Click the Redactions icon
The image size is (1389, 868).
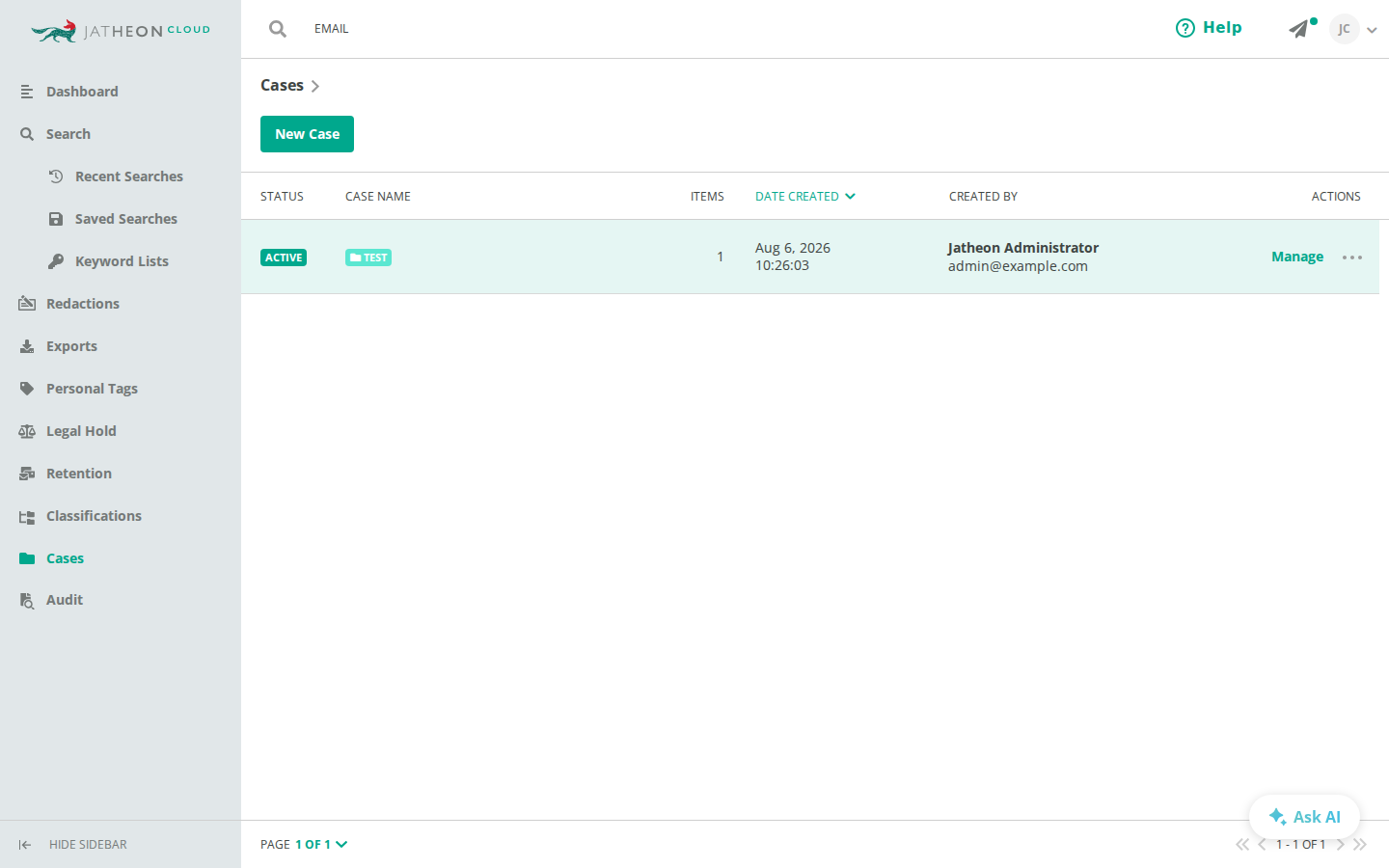click(27, 304)
